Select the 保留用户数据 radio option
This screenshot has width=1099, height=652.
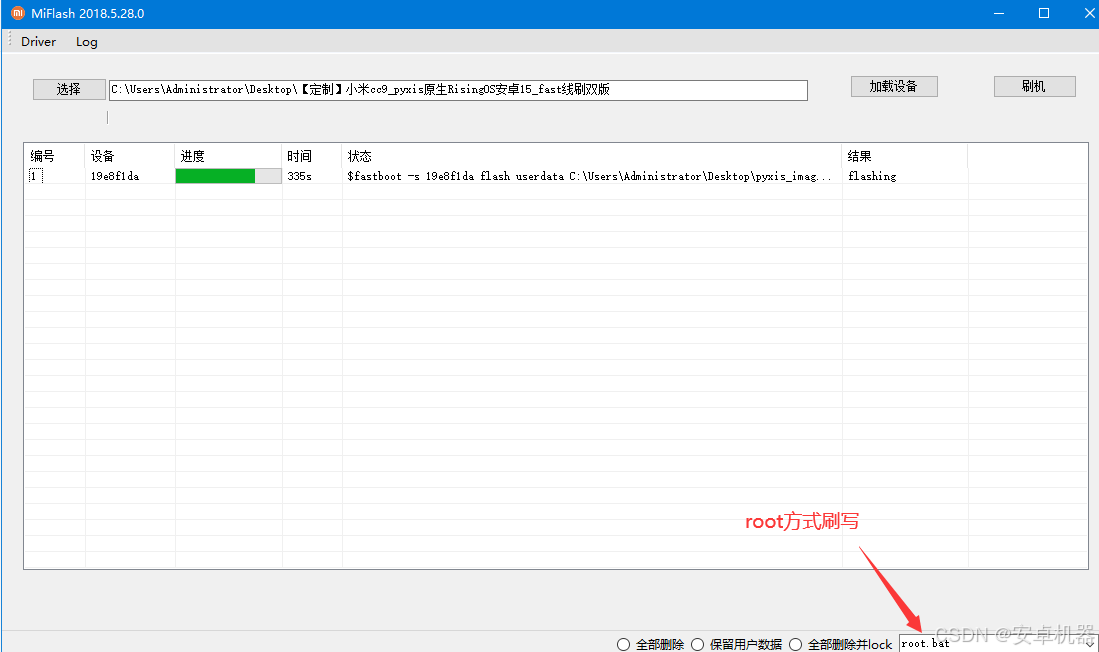[736, 644]
